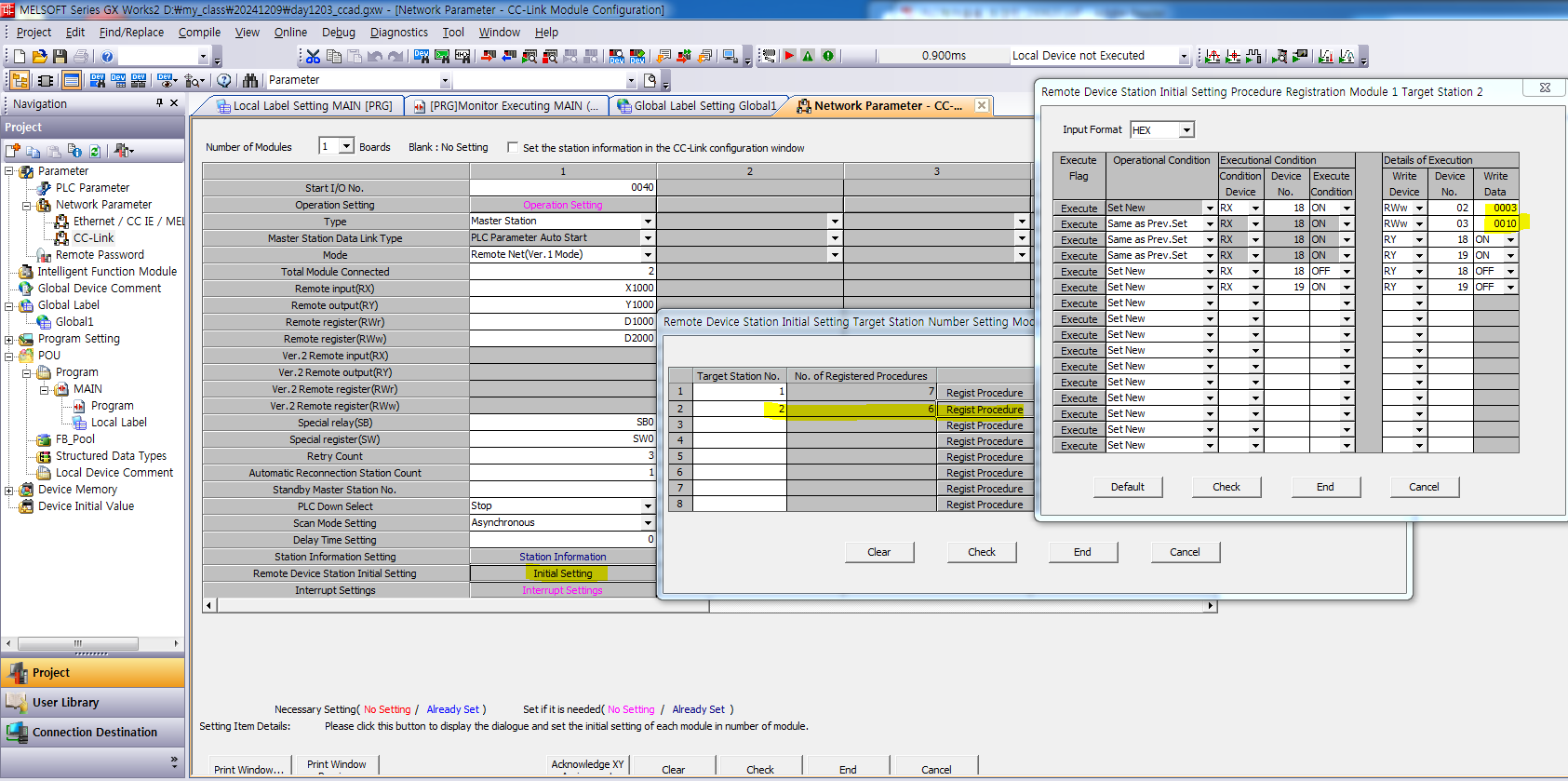Screen dimensions: 1568x781
Task: Click Regist Procedure for target station 2
Action: tap(985, 410)
